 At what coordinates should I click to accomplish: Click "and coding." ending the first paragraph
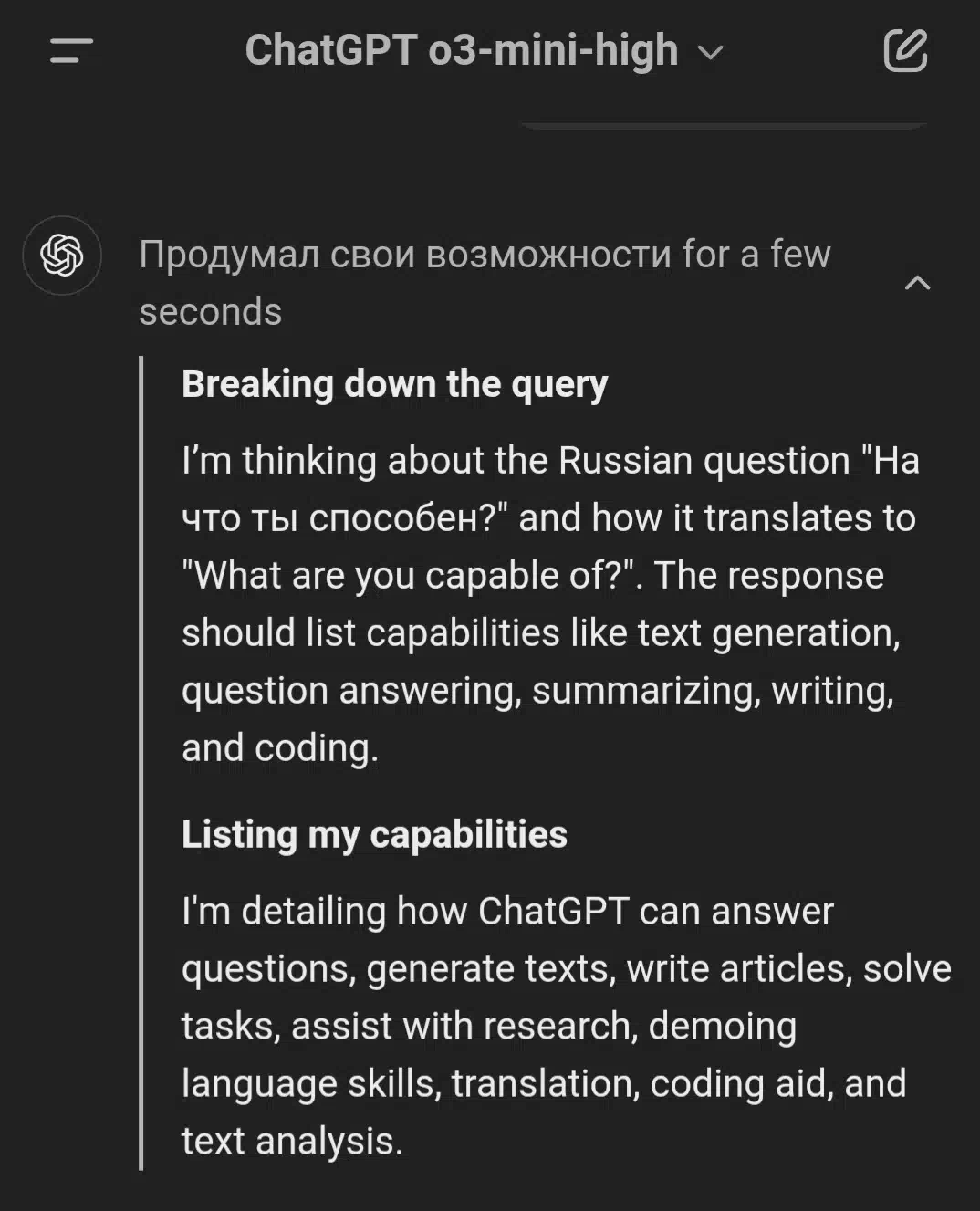279,748
